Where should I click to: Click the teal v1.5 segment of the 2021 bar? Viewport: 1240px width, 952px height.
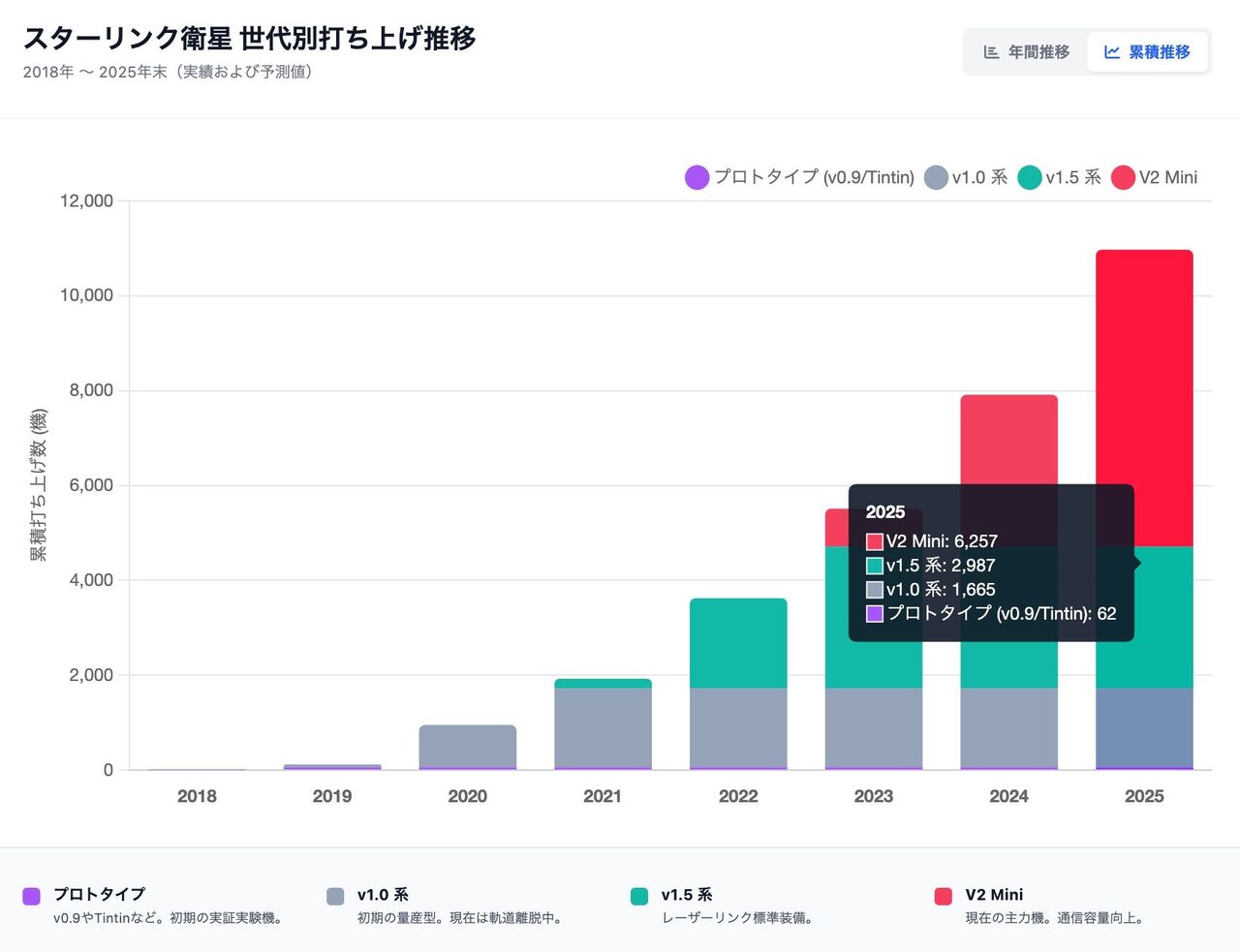coord(603,684)
